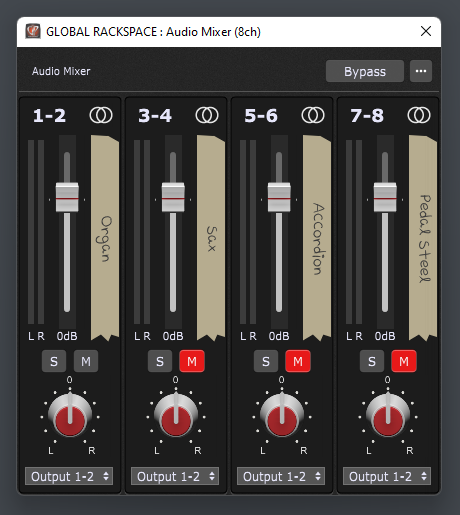Click the Organ scribble strip label

click(x=105, y=238)
